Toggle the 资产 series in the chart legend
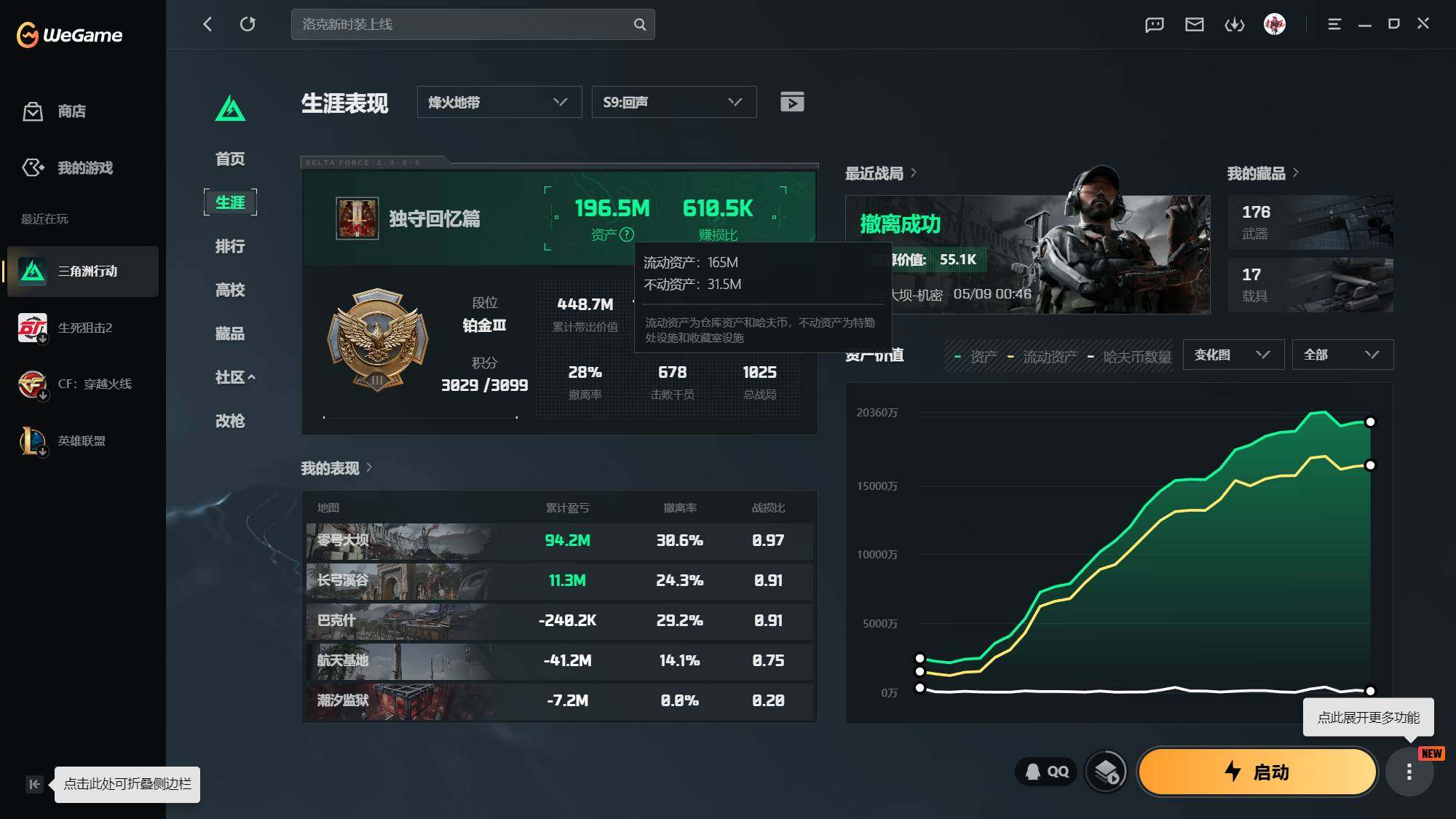The image size is (1456, 819). 976,357
